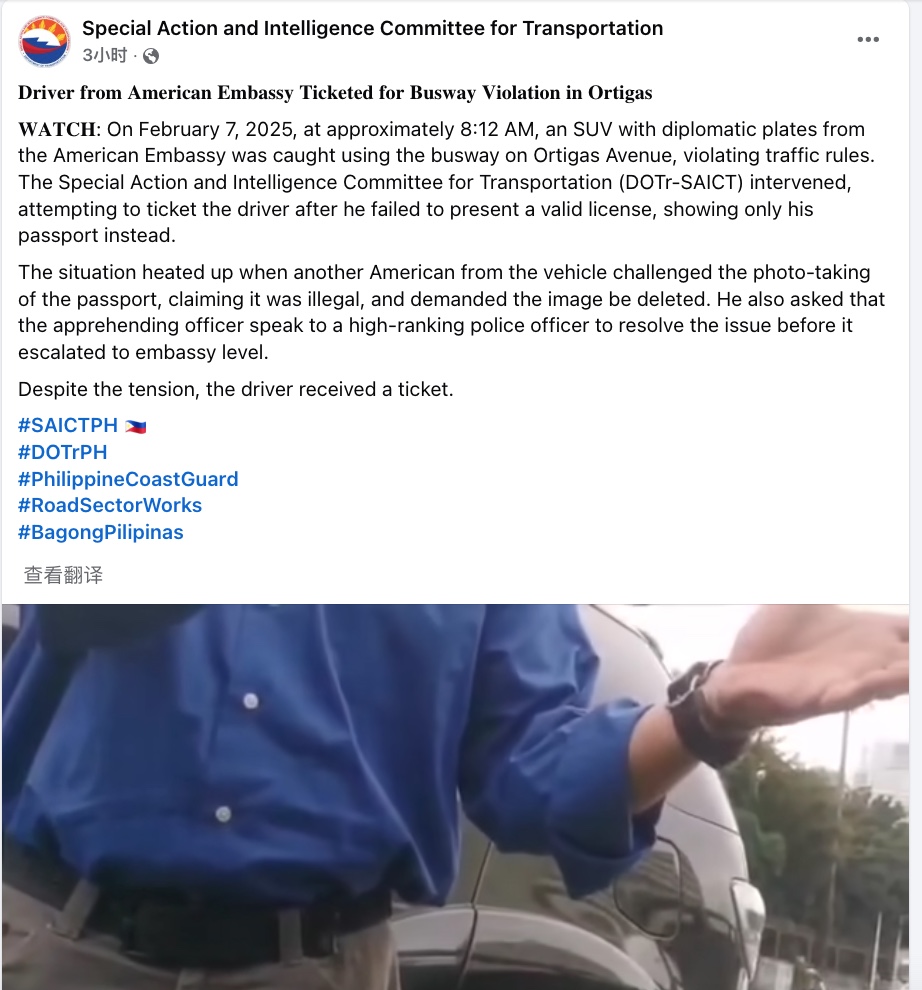This screenshot has width=922, height=990.
Task: Open the #SAICTPH hashtag
Action: (x=68, y=426)
